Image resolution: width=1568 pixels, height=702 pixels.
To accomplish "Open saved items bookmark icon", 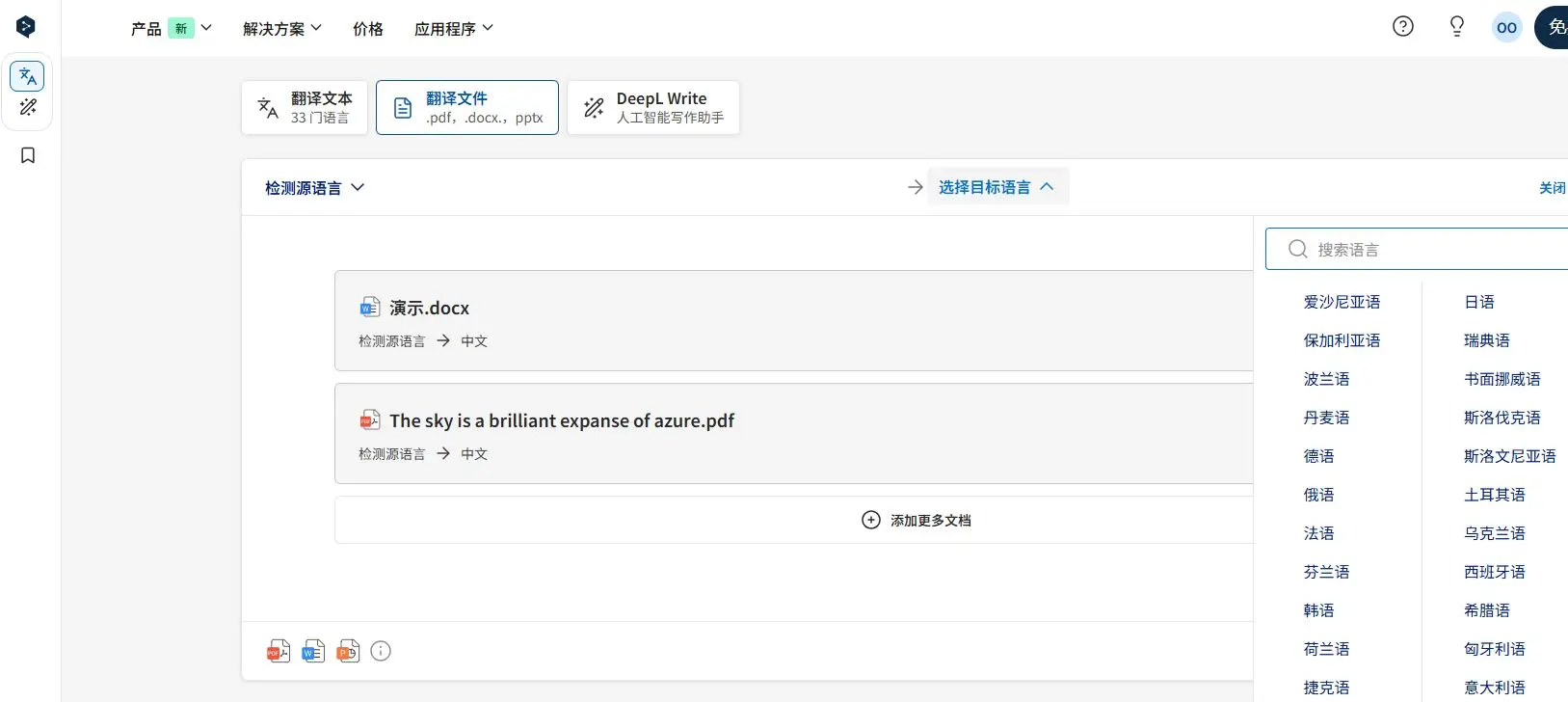I will coord(28,155).
